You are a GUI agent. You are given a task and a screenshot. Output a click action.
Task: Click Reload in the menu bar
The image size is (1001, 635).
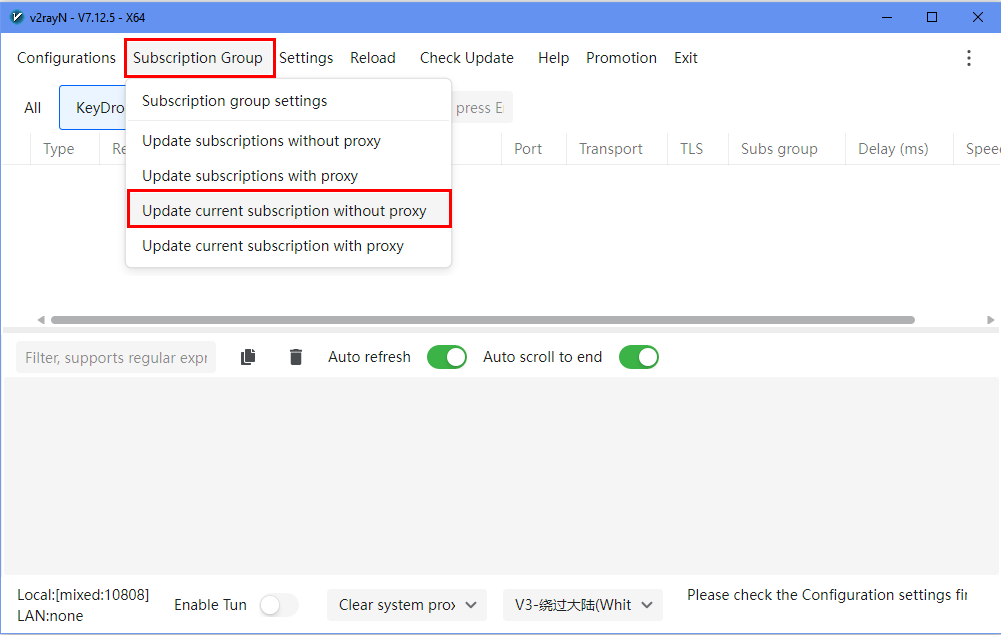pos(372,58)
